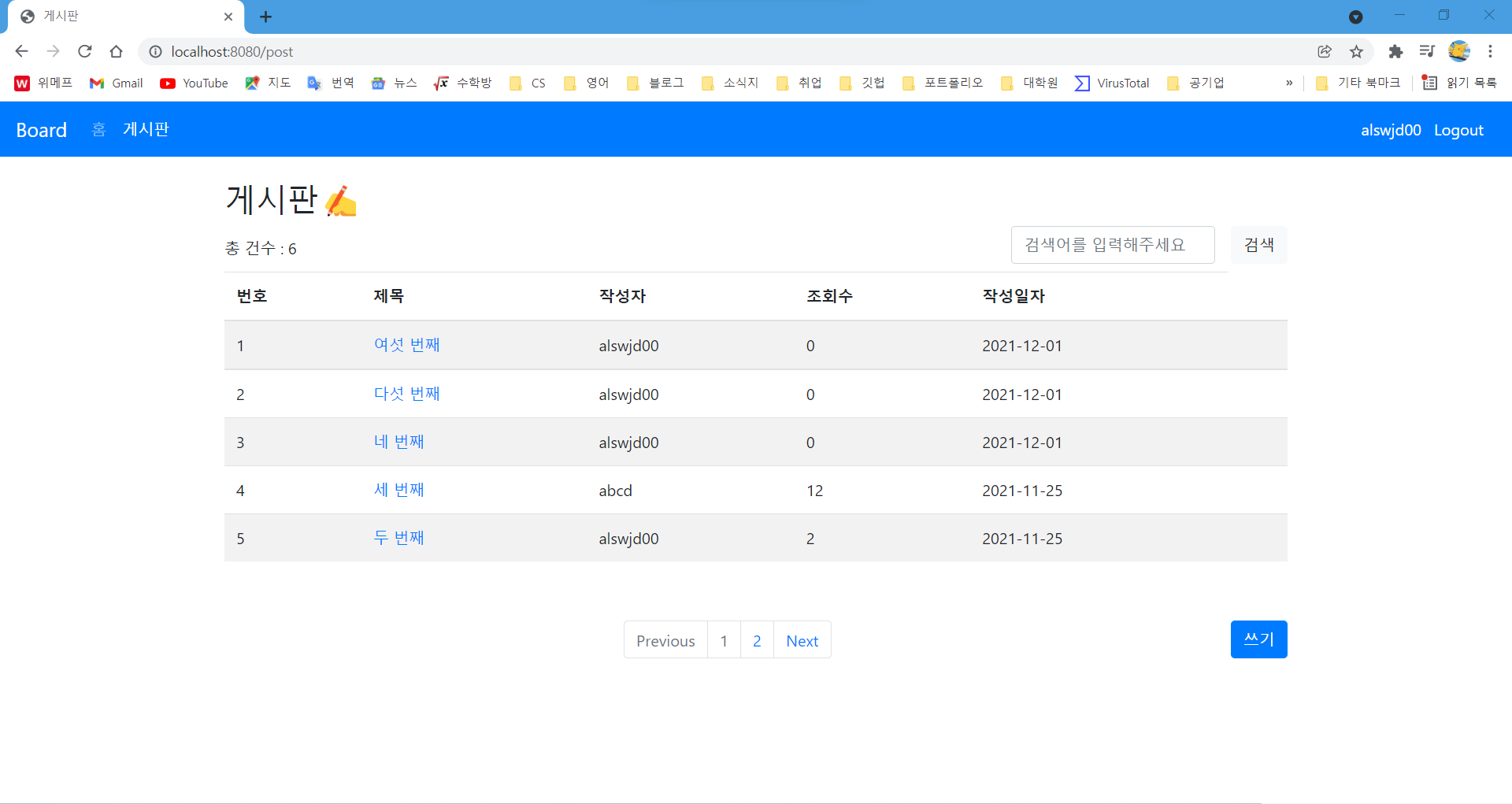Click the Board brand link
Viewport: 1512px width, 804px height.
tap(42, 130)
